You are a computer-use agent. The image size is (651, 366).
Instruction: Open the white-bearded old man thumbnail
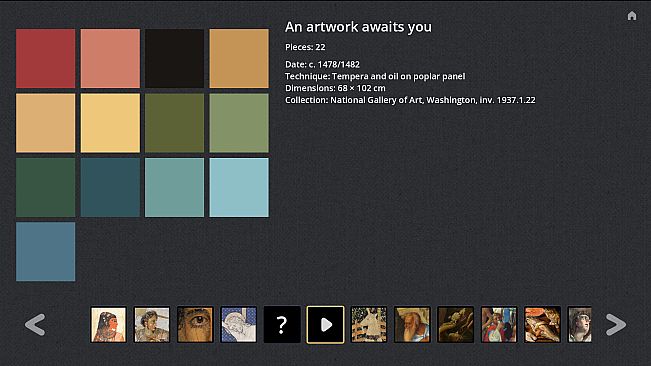click(412, 325)
